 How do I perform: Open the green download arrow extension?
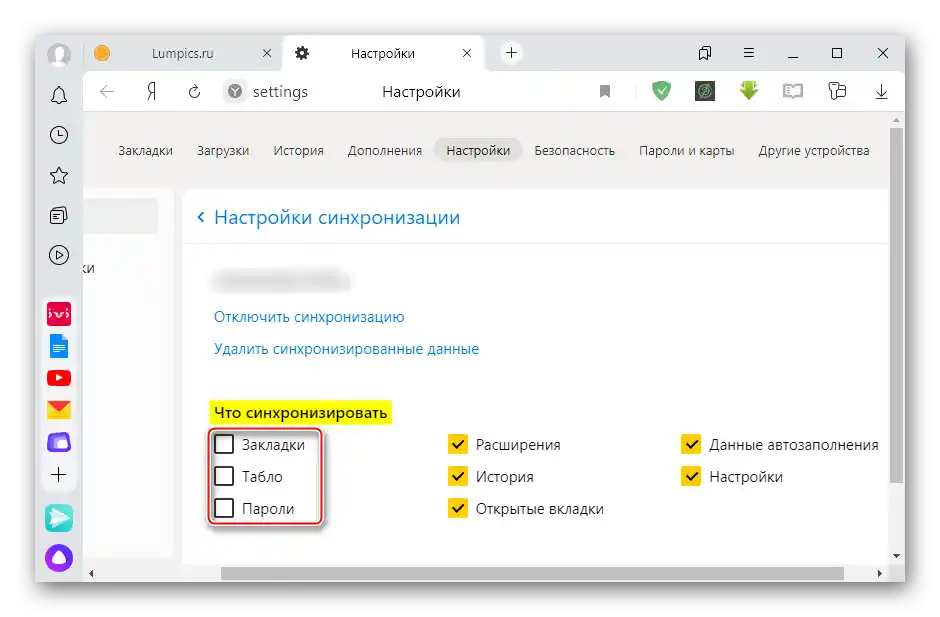tap(749, 91)
